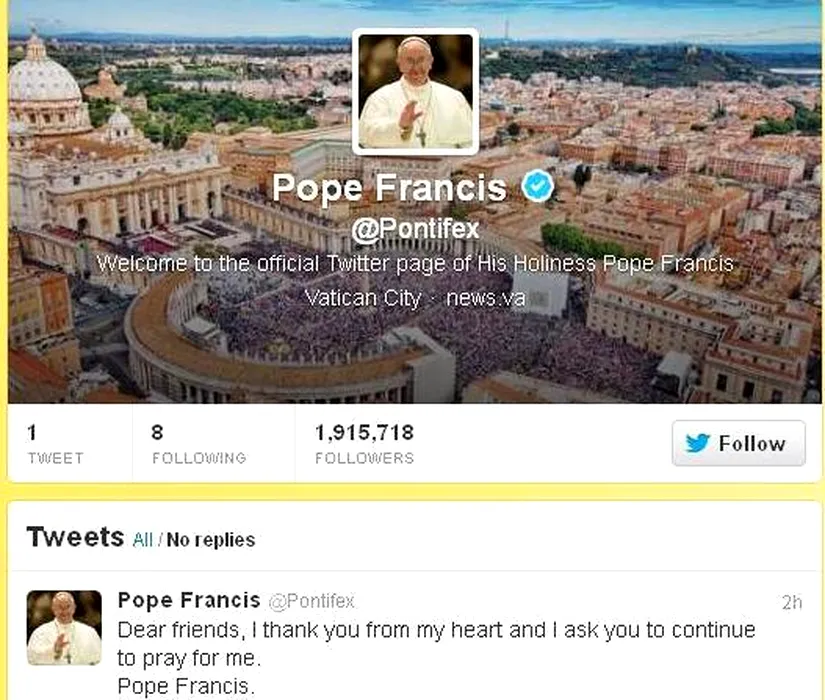View the 1 Tweet count stat
The width and height of the screenshot is (825, 700).
(55, 444)
